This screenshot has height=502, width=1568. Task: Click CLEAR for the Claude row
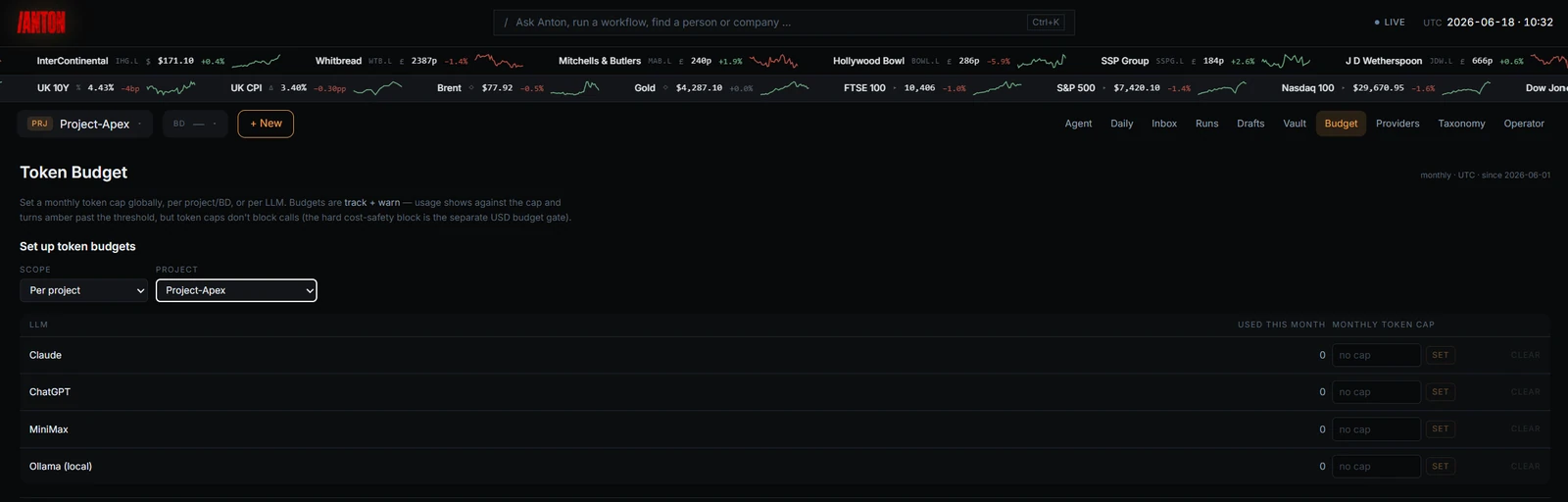1525,355
